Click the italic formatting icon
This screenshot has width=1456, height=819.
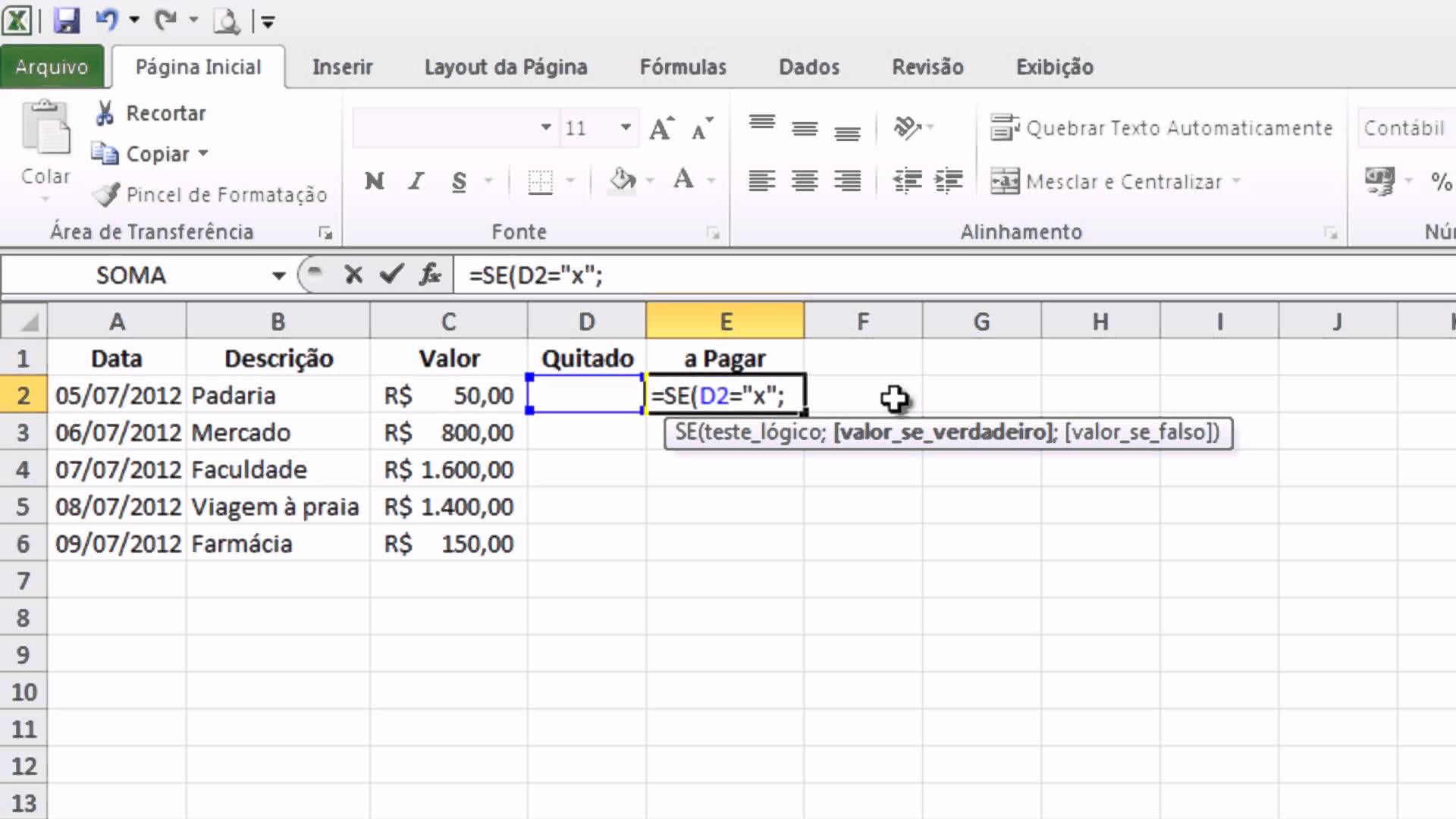point(417,181)
